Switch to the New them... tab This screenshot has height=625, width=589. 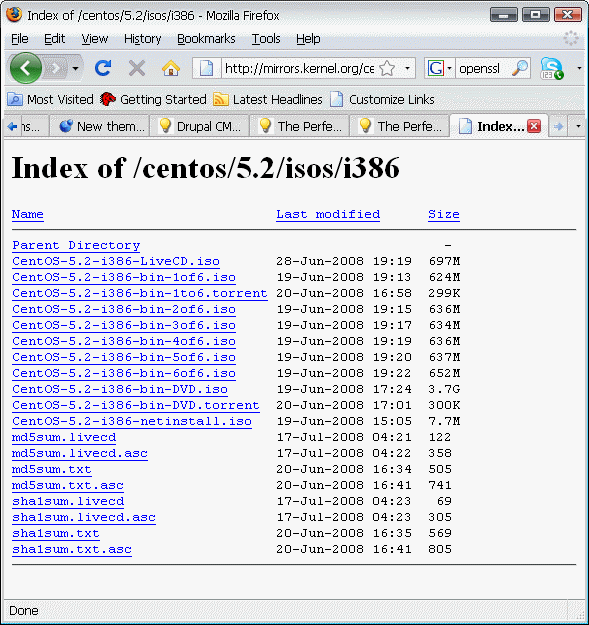[100, 126]
